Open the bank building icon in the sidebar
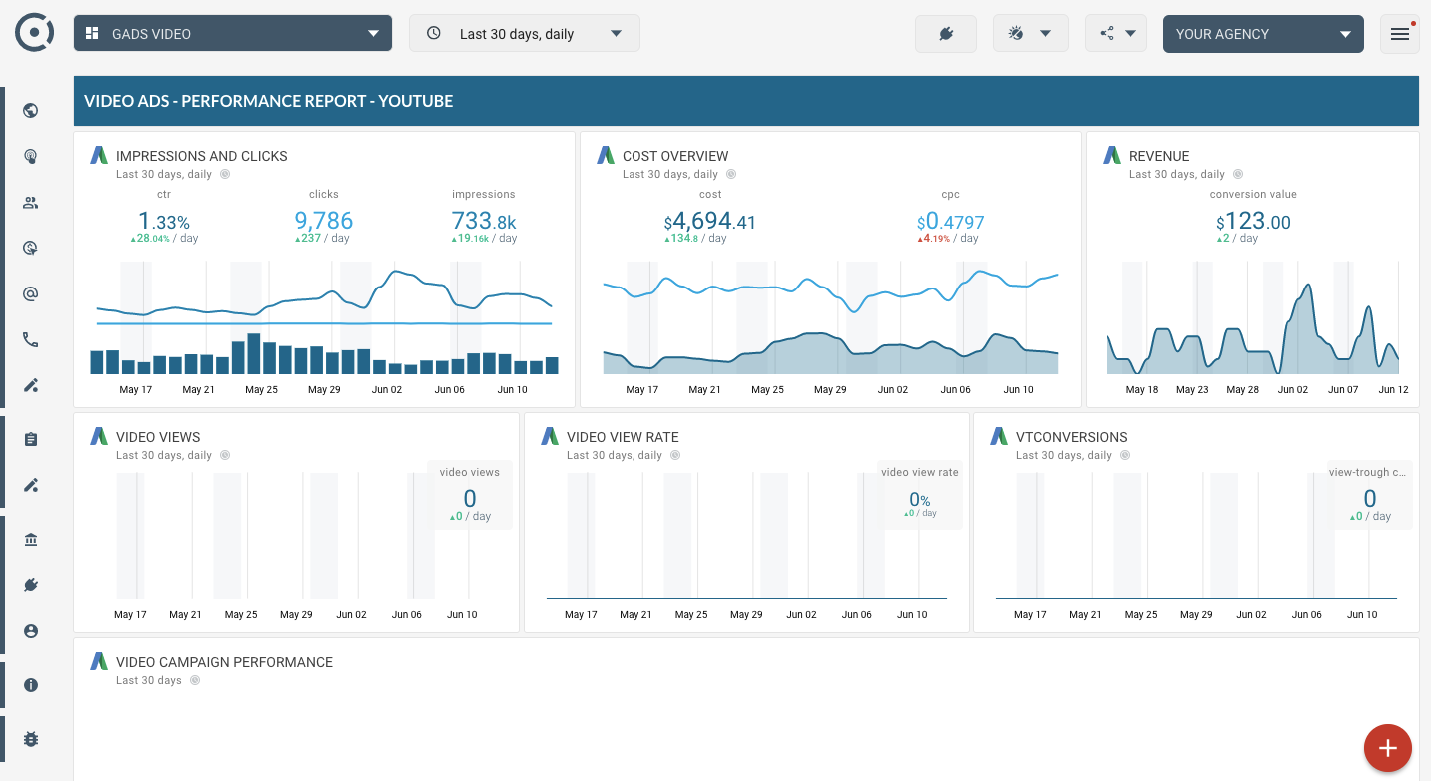Screen dimensions: 1431x781 click(x=30, y=540)
